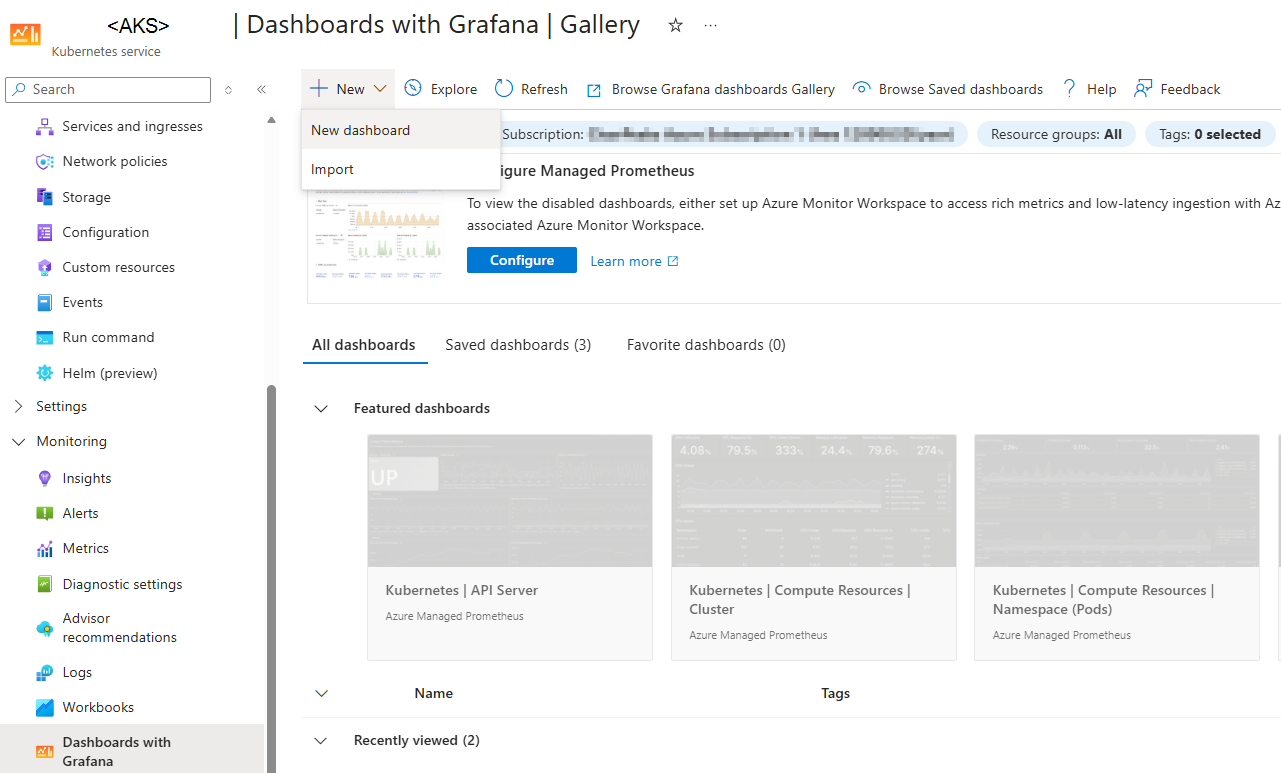
Task: Toggle the sort arrows beside Search box
Action: (228, 89)
